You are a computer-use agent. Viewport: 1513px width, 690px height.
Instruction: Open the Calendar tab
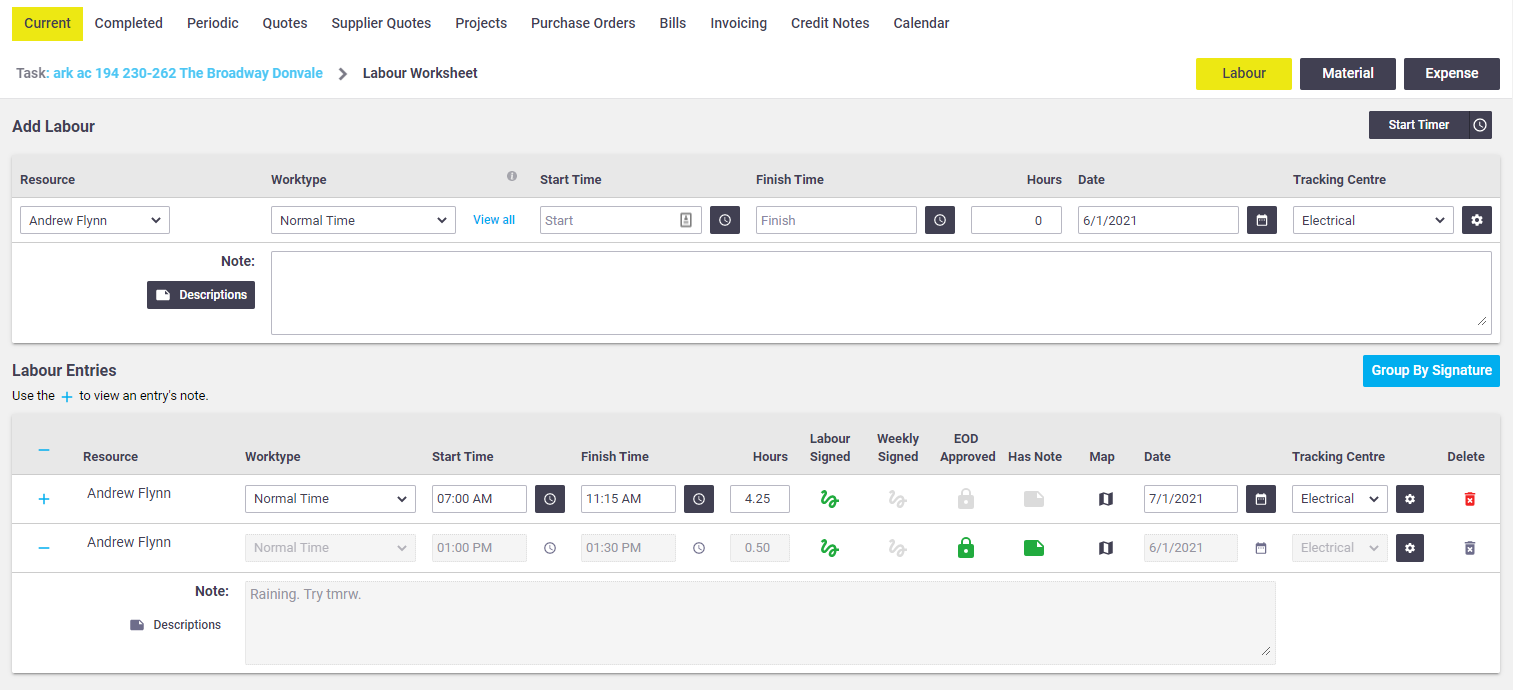(921, 23)
